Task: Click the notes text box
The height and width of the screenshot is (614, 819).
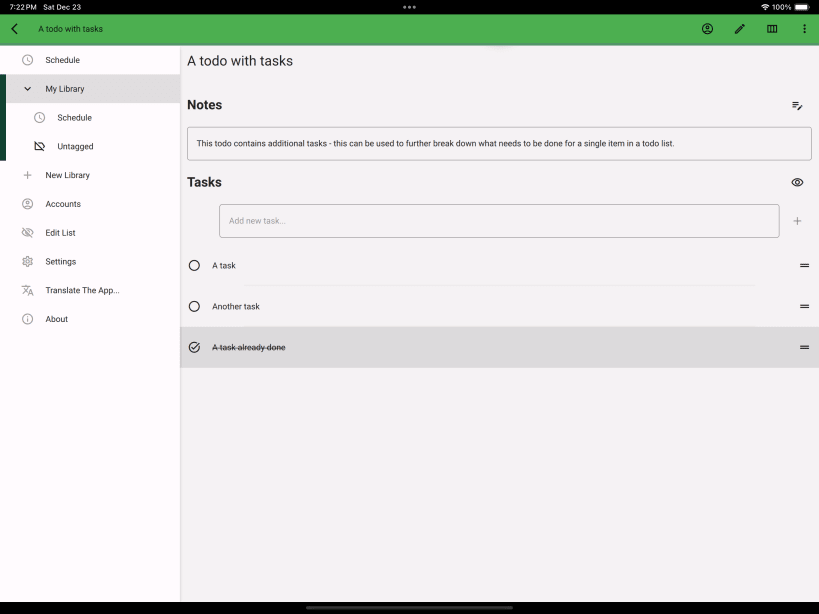Action: [499, 144]
